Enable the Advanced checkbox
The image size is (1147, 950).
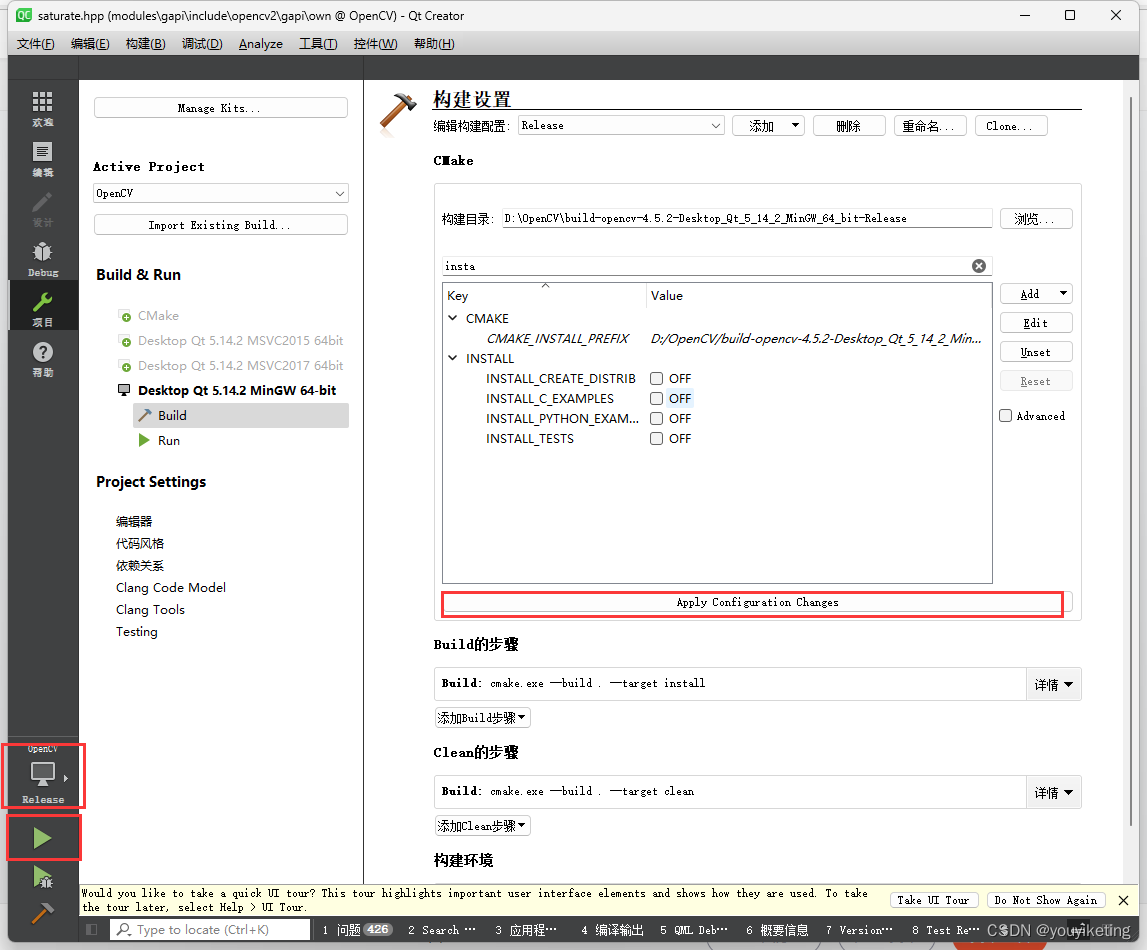coord(1006,416)
